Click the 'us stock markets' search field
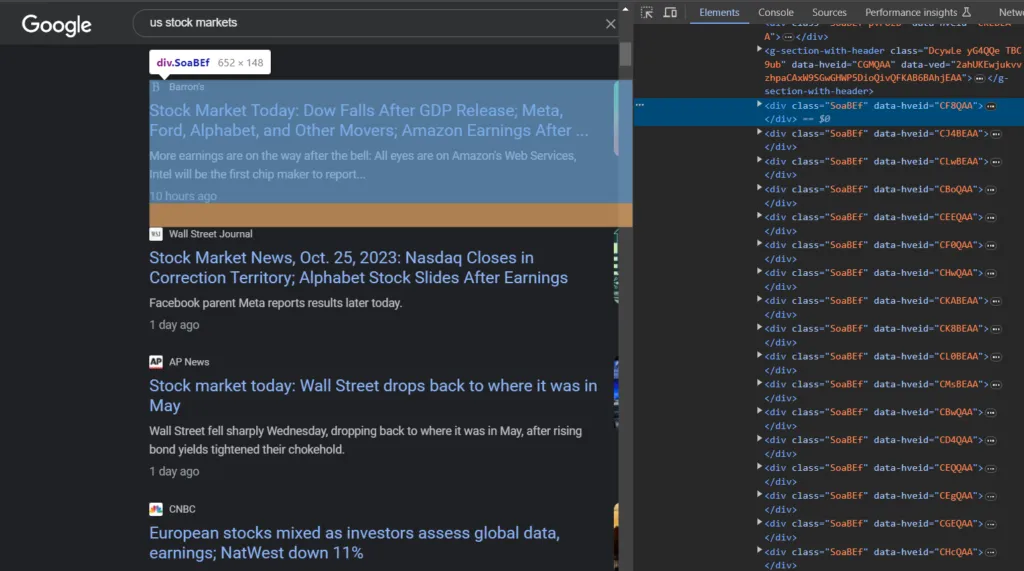Viewport: 1024px width, 571px height. 370,23
